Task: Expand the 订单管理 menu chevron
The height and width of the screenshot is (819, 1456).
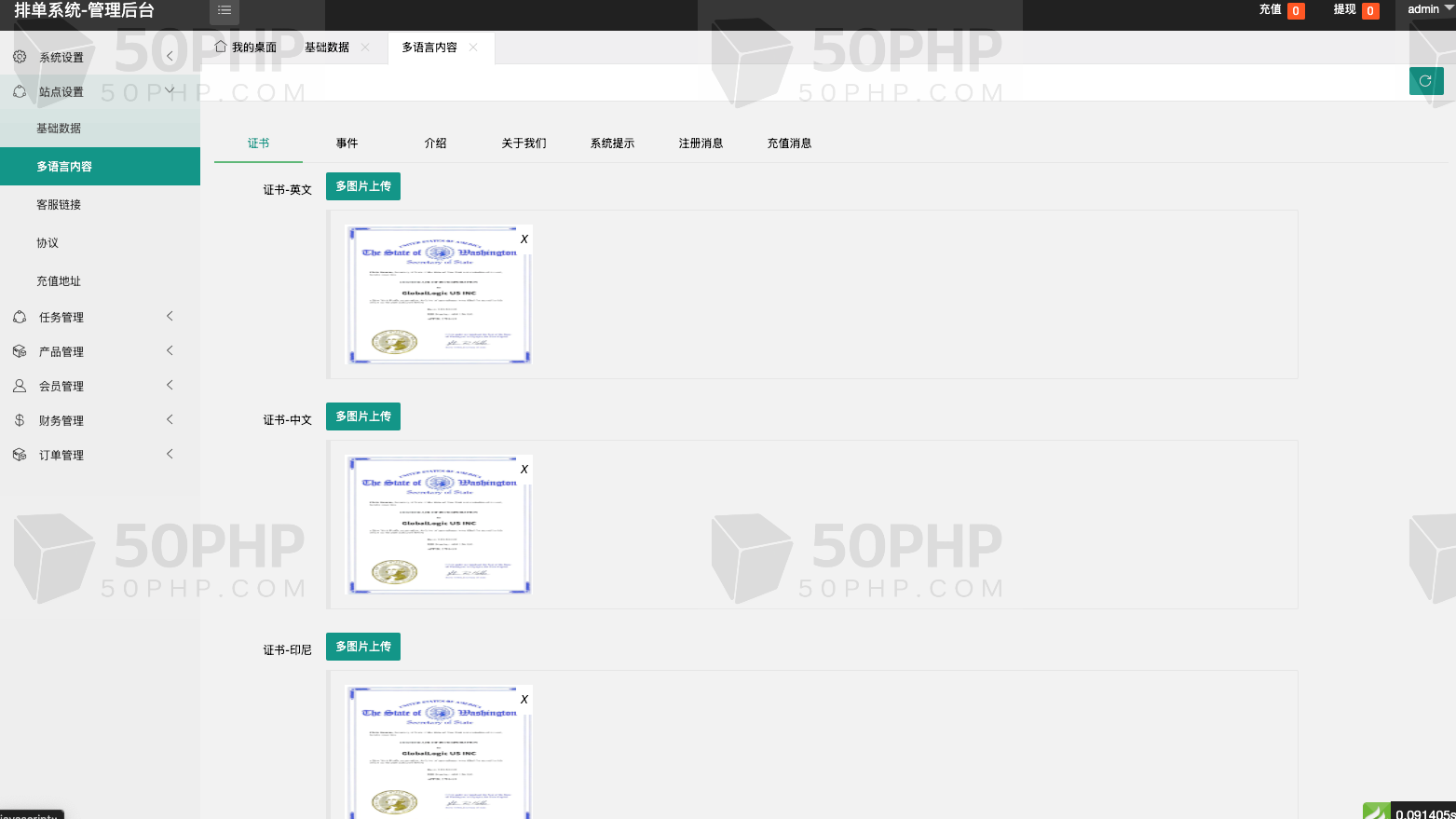Action: pos(170,455)
